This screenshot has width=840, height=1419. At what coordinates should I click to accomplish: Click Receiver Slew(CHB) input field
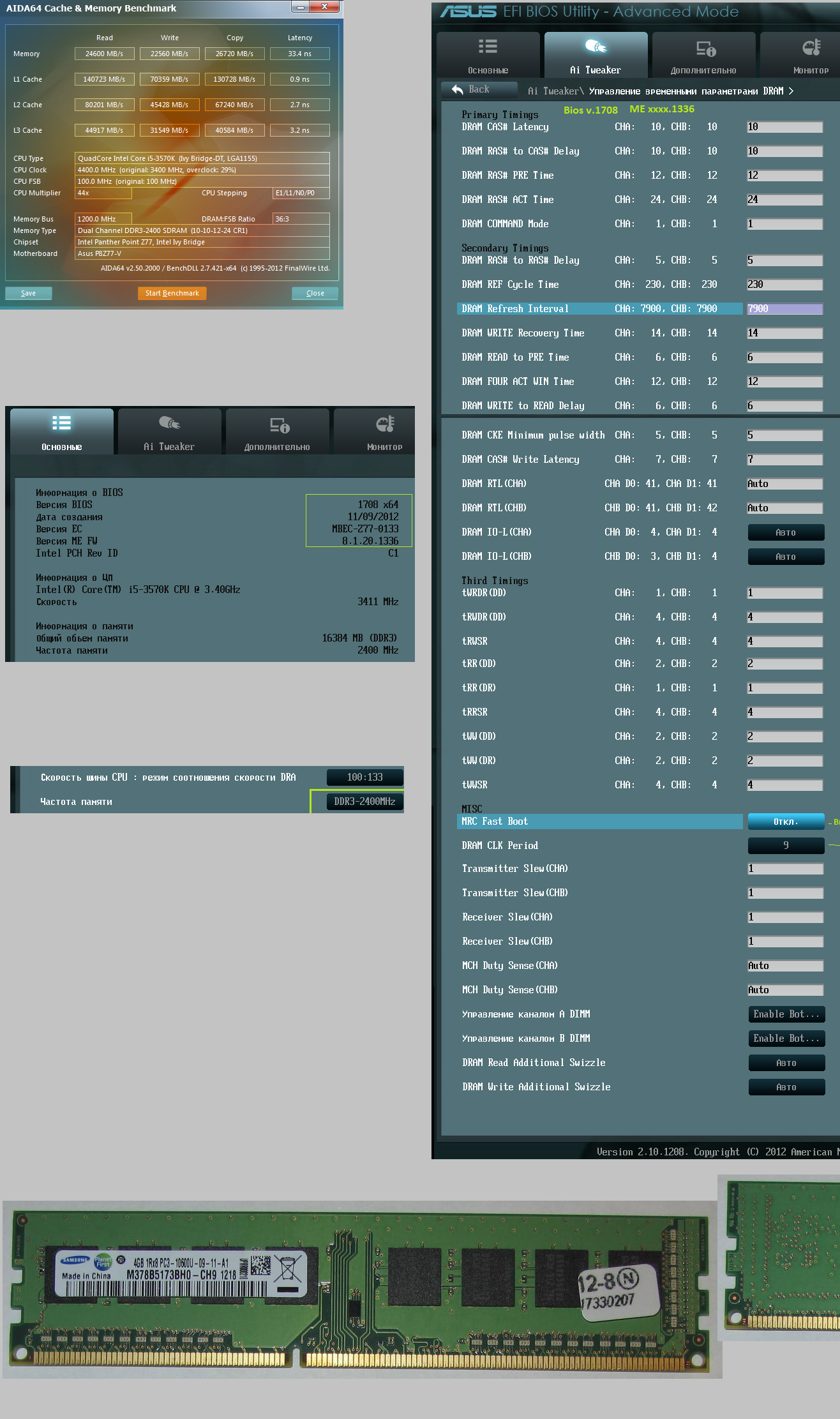pos(785,942)
